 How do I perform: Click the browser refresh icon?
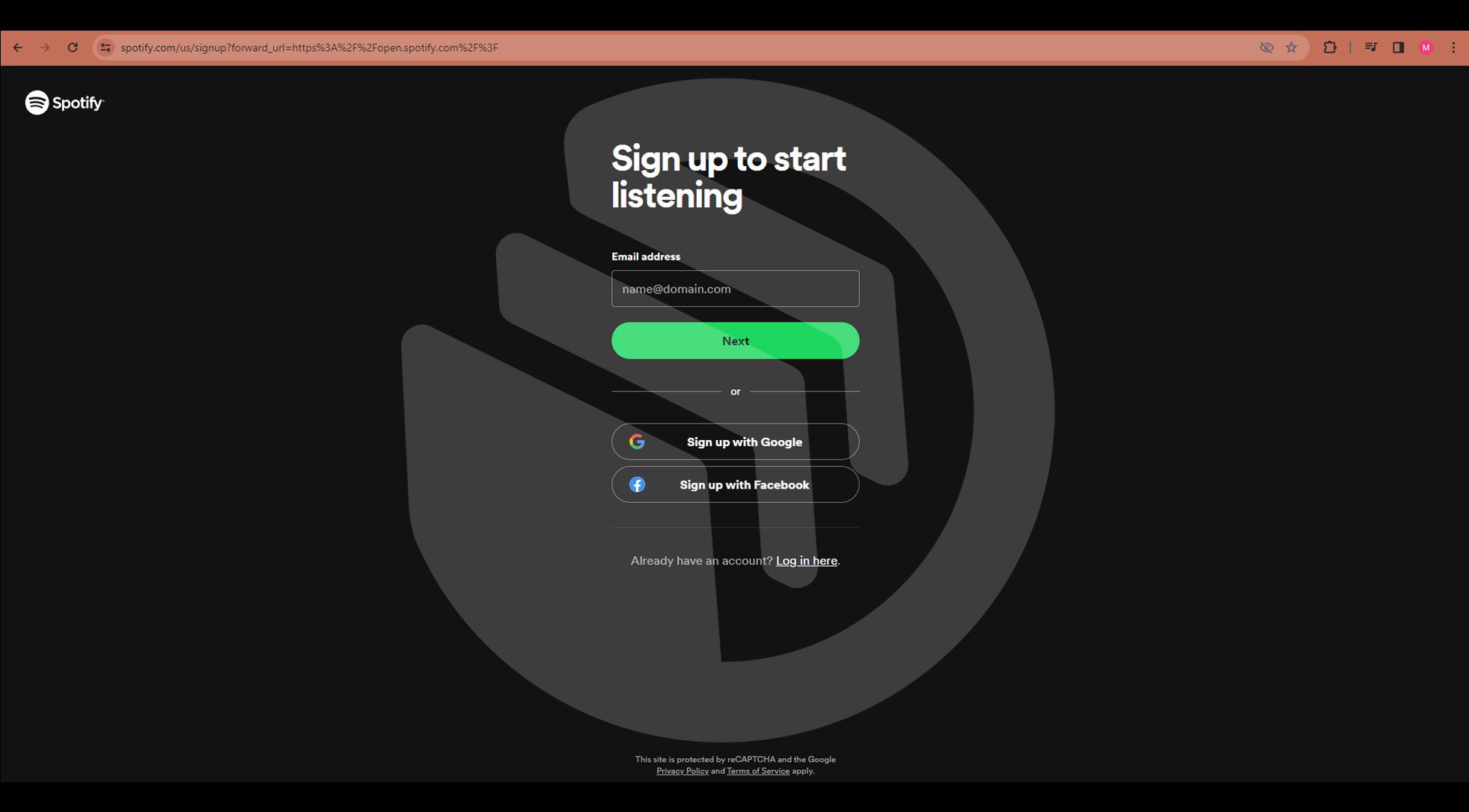pos(73,47)
